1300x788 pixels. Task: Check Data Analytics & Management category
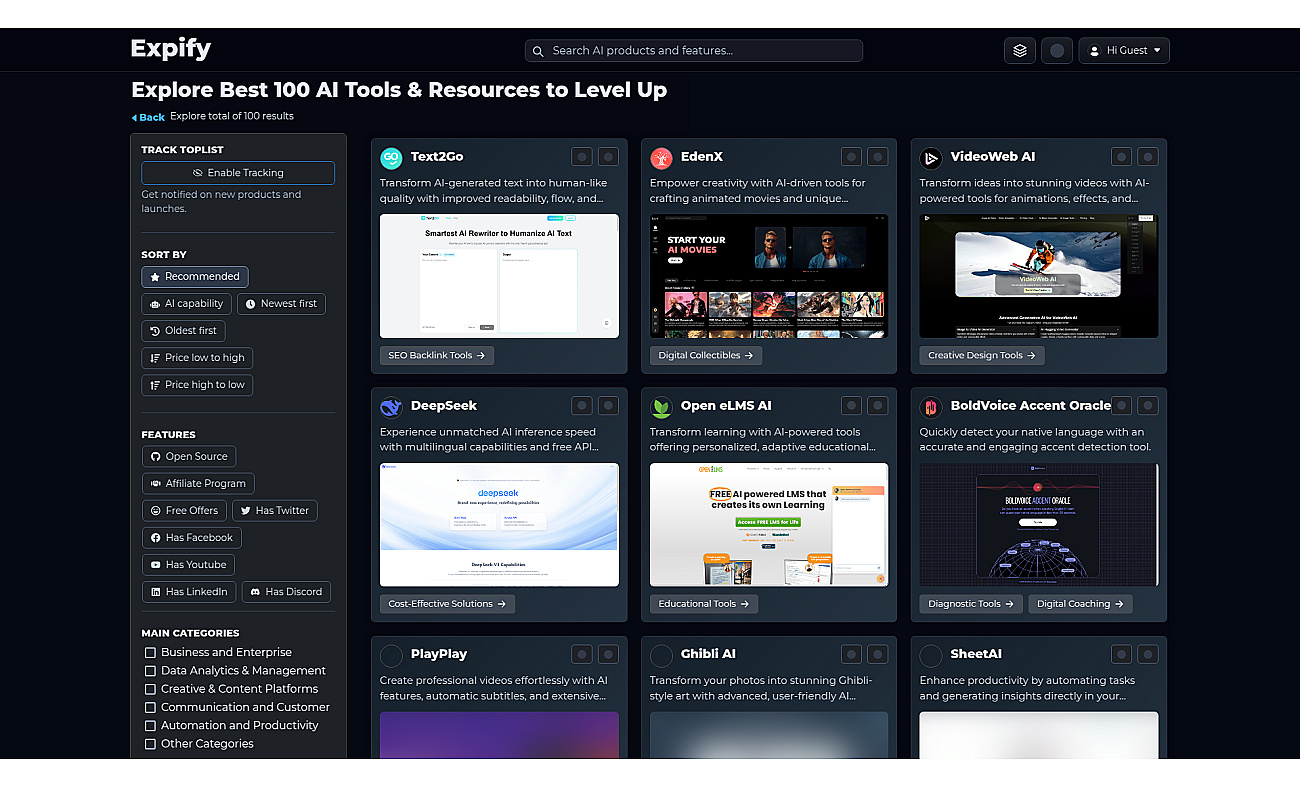pos(151,671)
